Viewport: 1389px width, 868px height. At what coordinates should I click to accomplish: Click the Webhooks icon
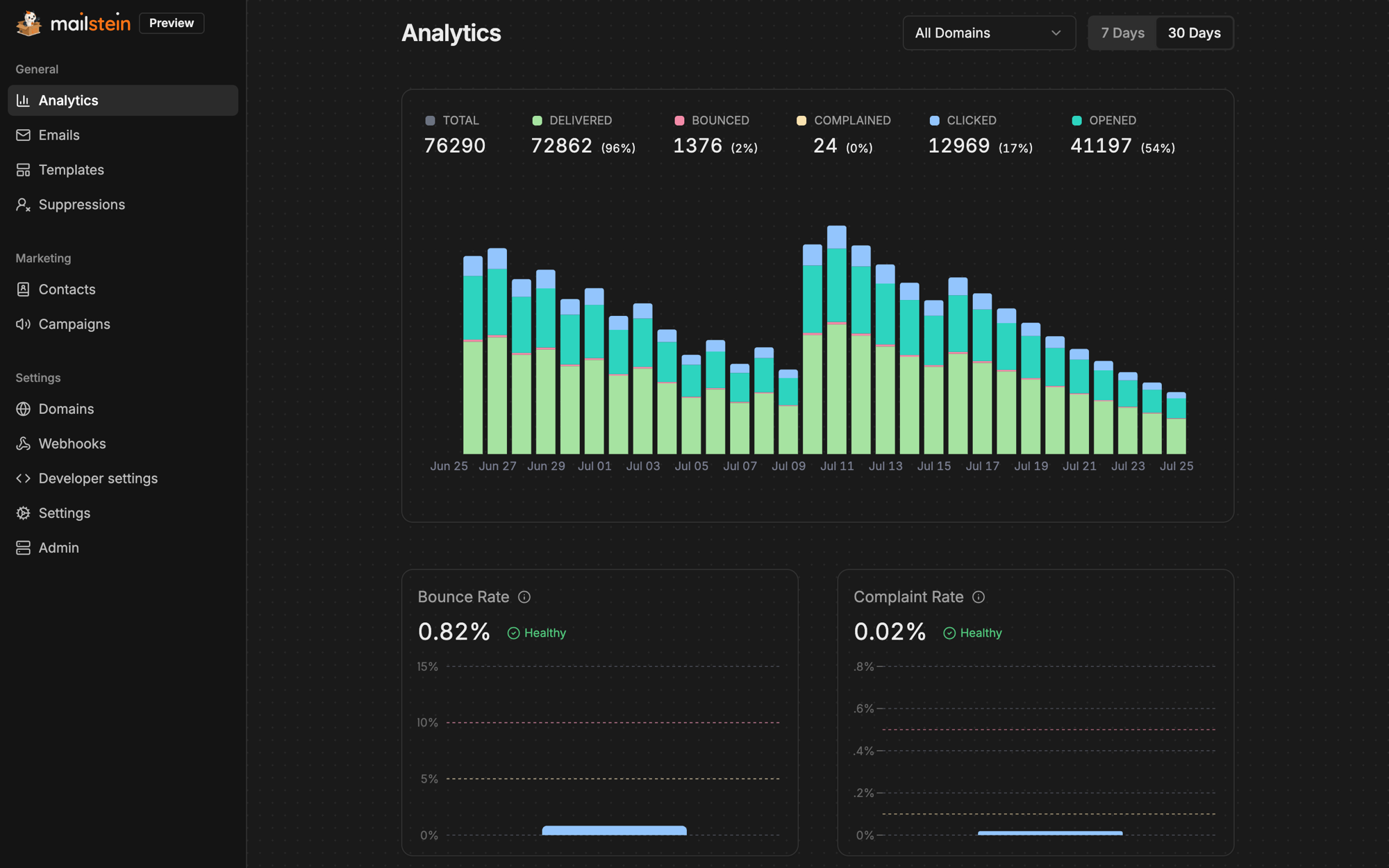[23, 444]
